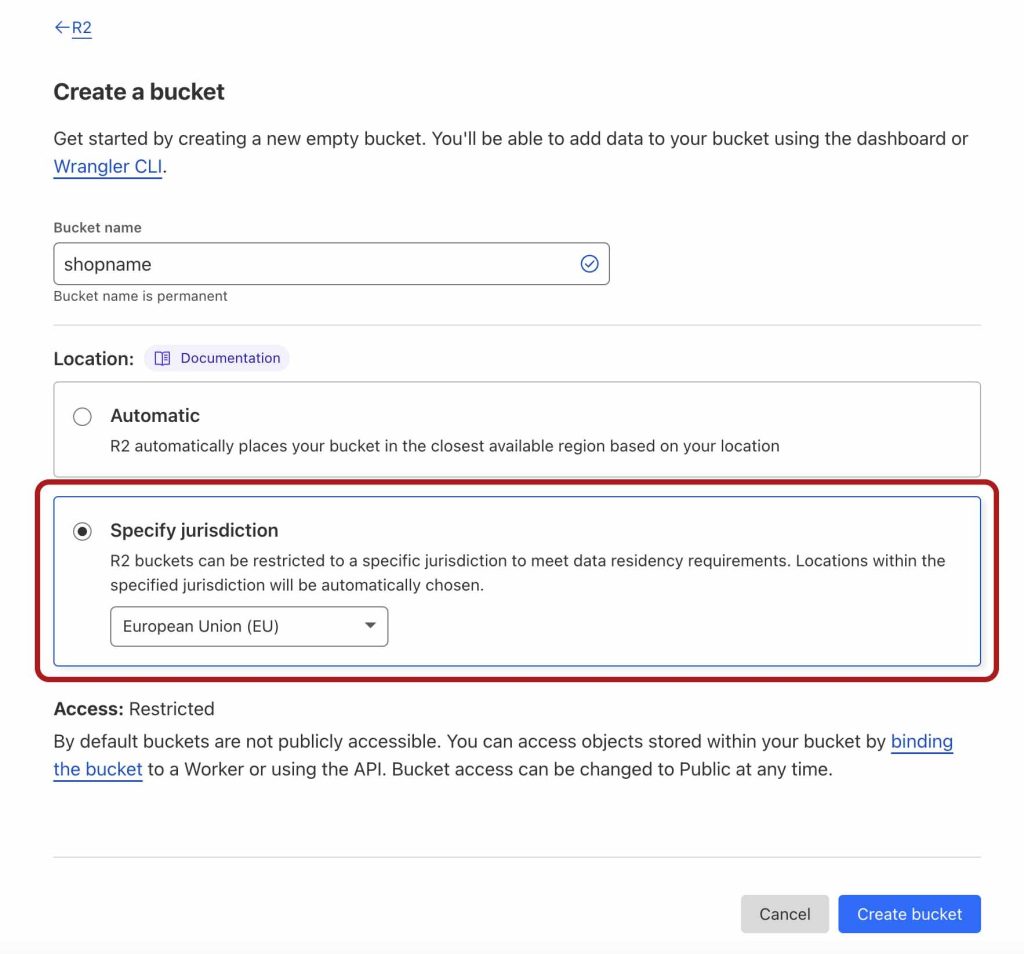The width and height of the screenshot is (1024, 954).
Task: Cancel bucket creation using the Cancel button
Action: (x=784, y=913)
